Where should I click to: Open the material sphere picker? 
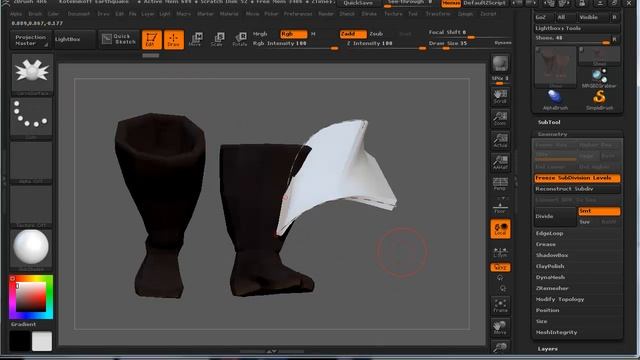pyautogui.click(x=31, y=248)
